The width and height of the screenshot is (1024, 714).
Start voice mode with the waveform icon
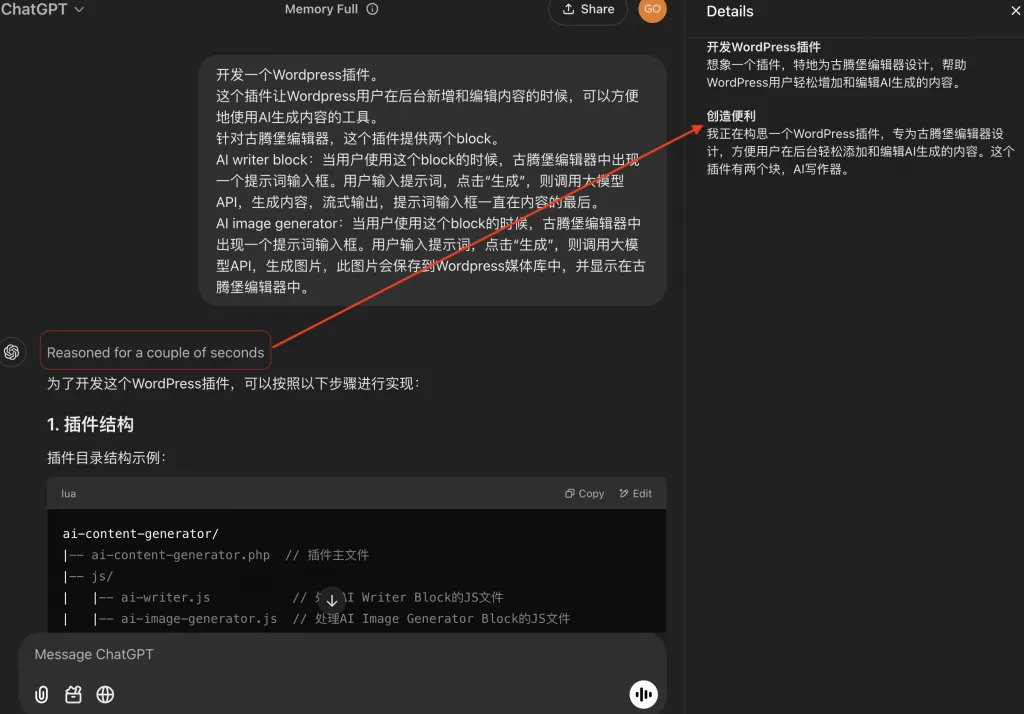click(x=643, y=694)
